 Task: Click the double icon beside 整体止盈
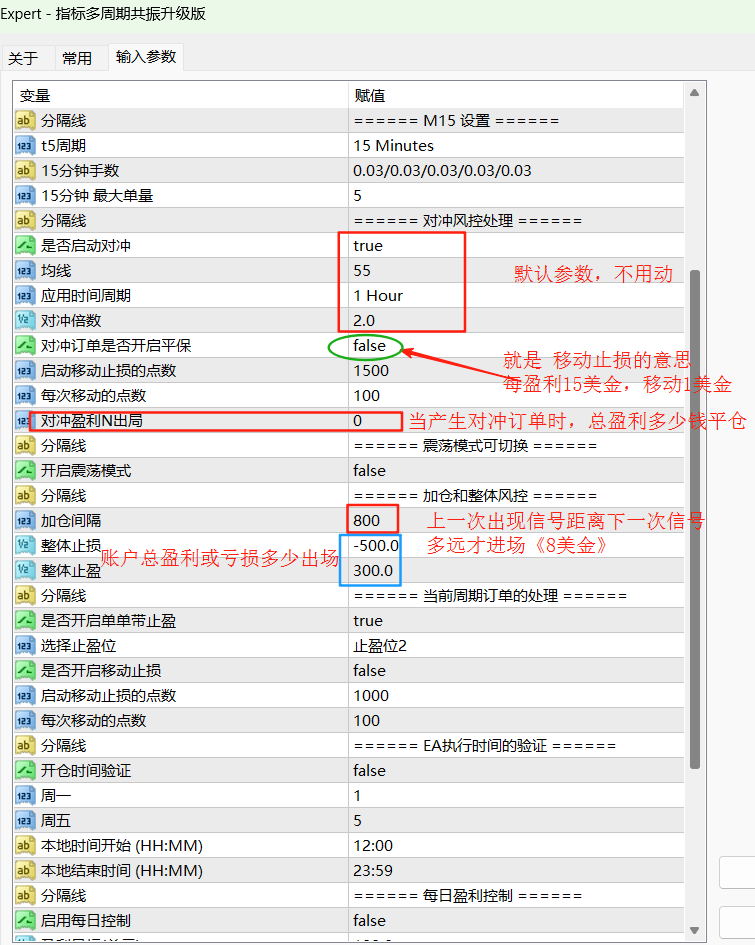24,571
